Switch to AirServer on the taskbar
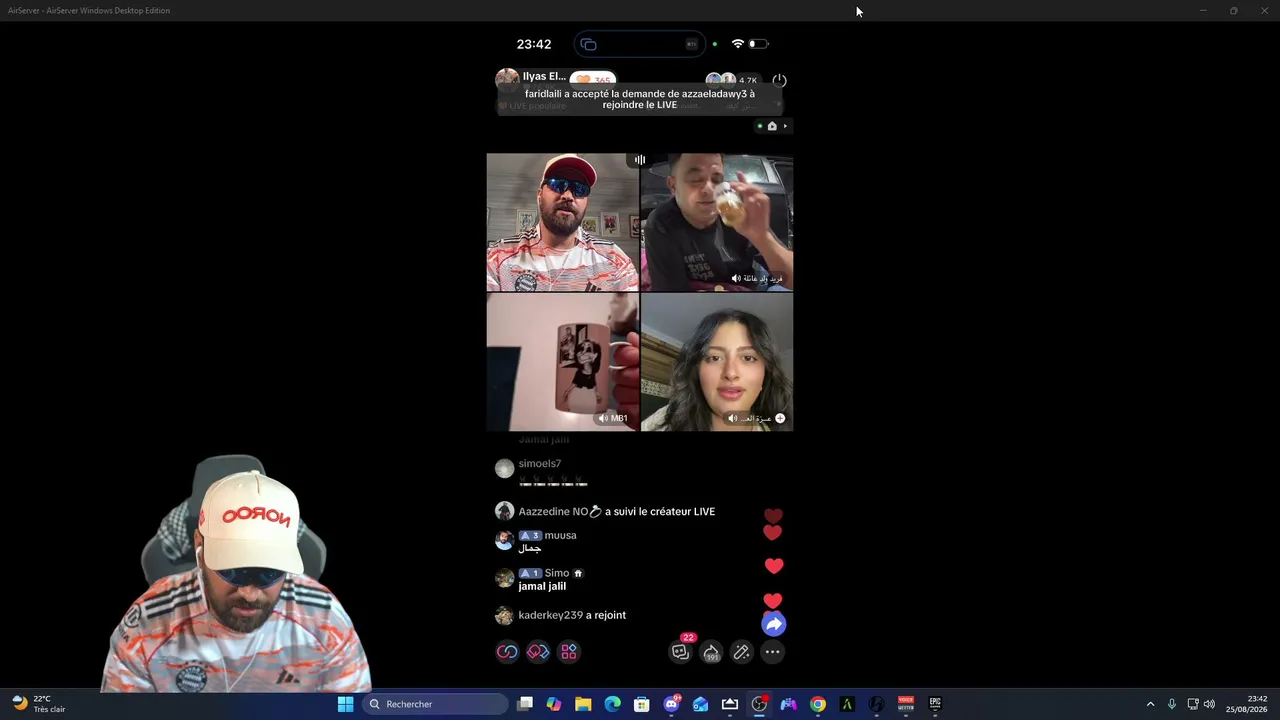1280x720 pixels. tap(730, 704)
